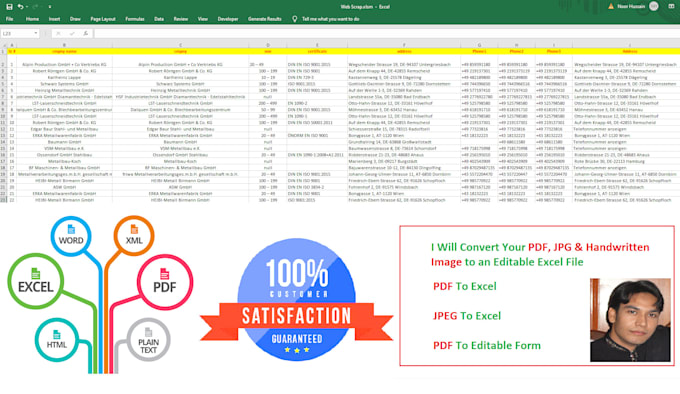Switch to the Insert ribbon tab
The width and height of the screenshot is (680, 394).
(54, 19)
